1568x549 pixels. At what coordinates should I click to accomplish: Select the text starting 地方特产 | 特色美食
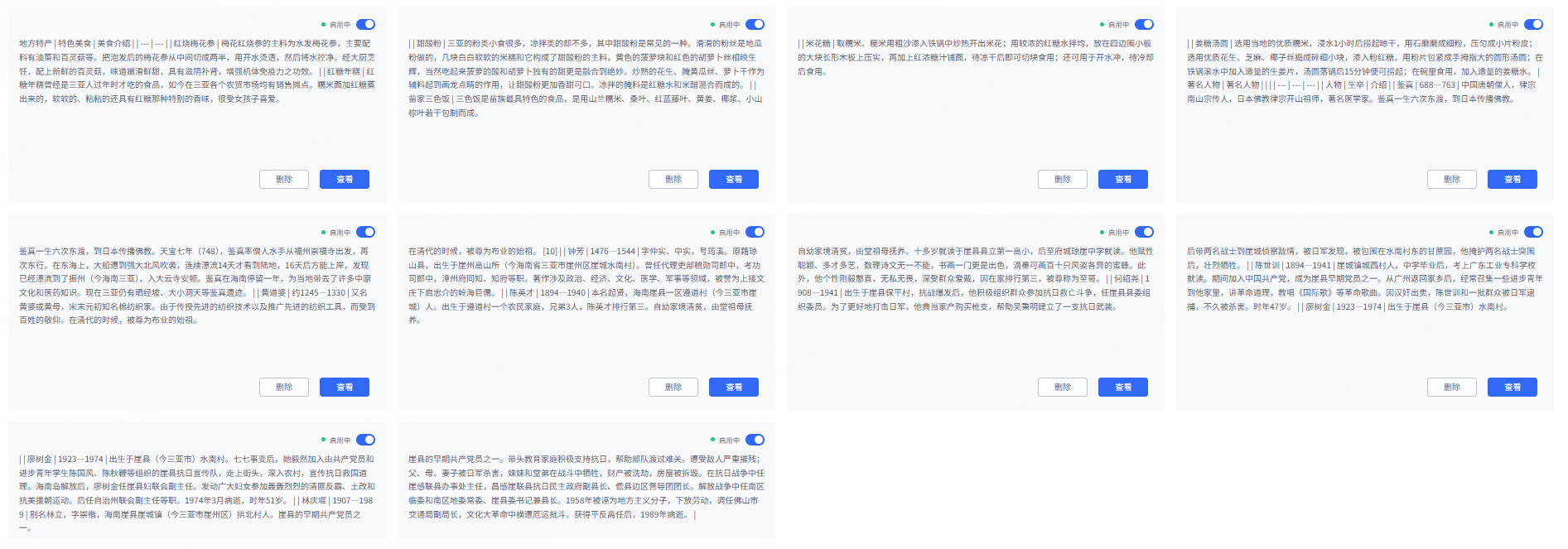click(197, 71)
